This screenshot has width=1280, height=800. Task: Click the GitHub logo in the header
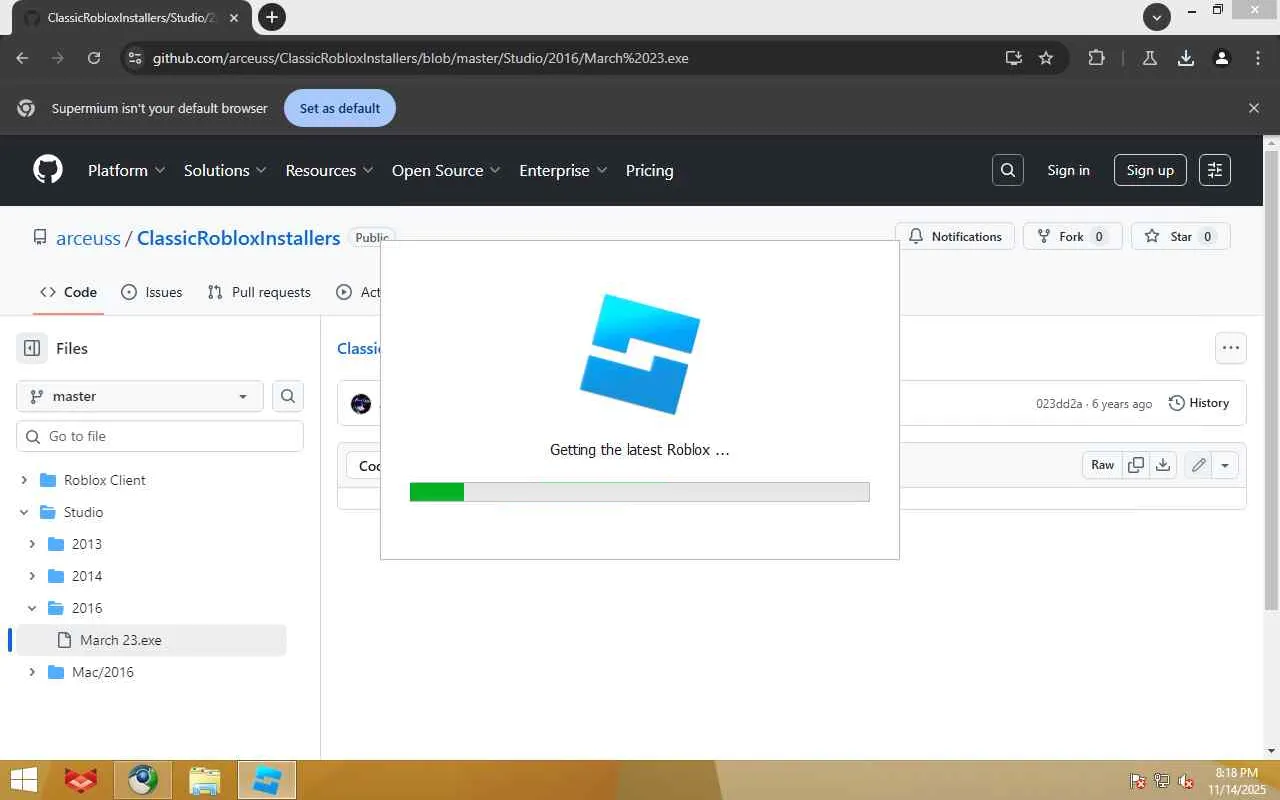coord(48,170)
